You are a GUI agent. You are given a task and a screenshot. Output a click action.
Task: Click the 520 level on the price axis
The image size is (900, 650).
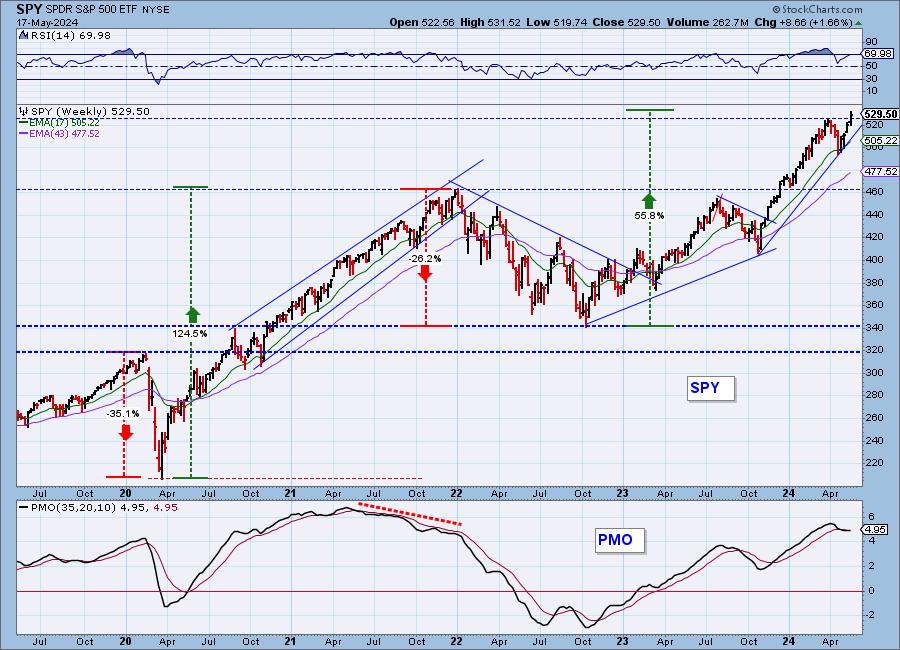872,125
